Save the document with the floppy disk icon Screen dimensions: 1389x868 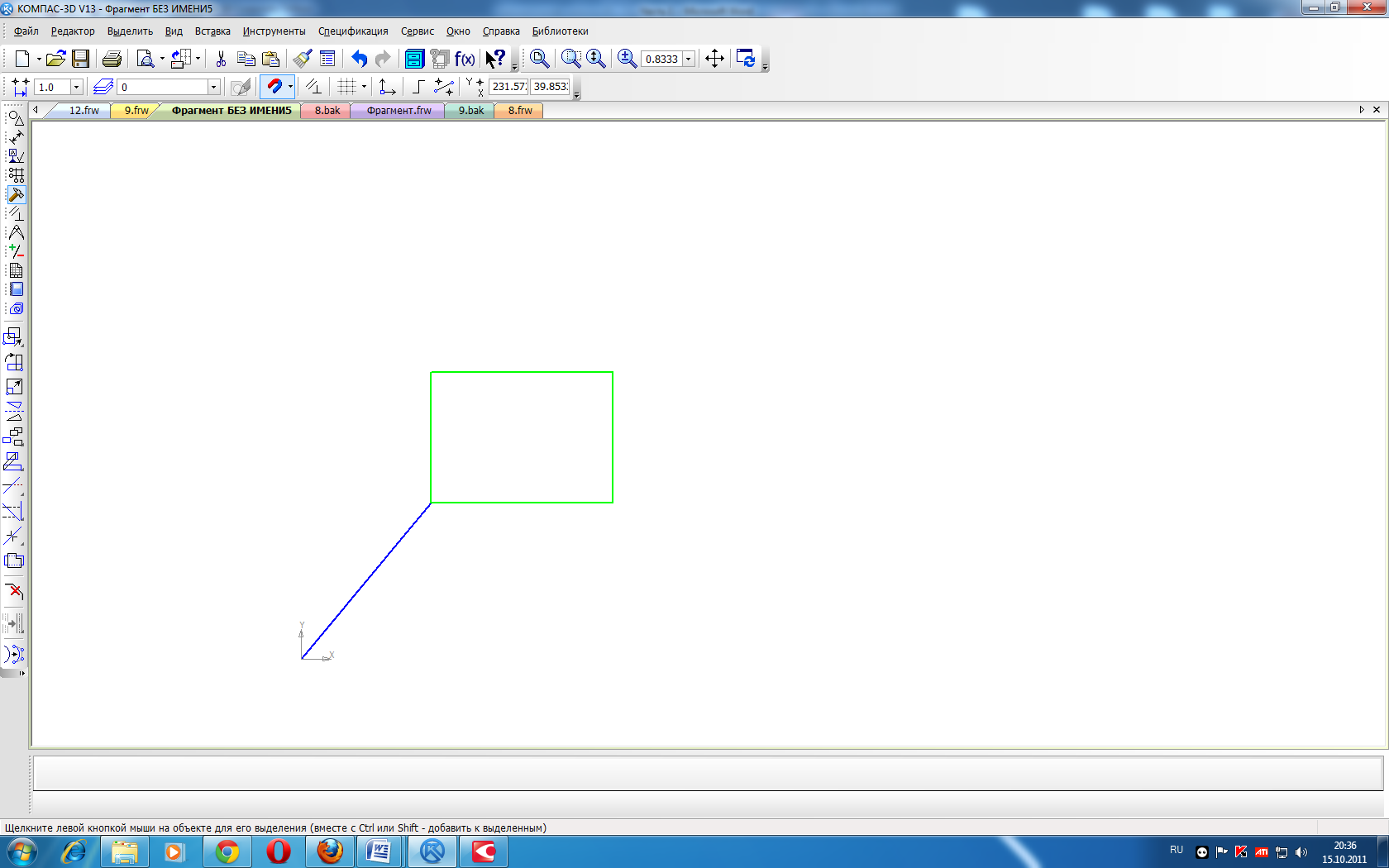coord(80,59)
